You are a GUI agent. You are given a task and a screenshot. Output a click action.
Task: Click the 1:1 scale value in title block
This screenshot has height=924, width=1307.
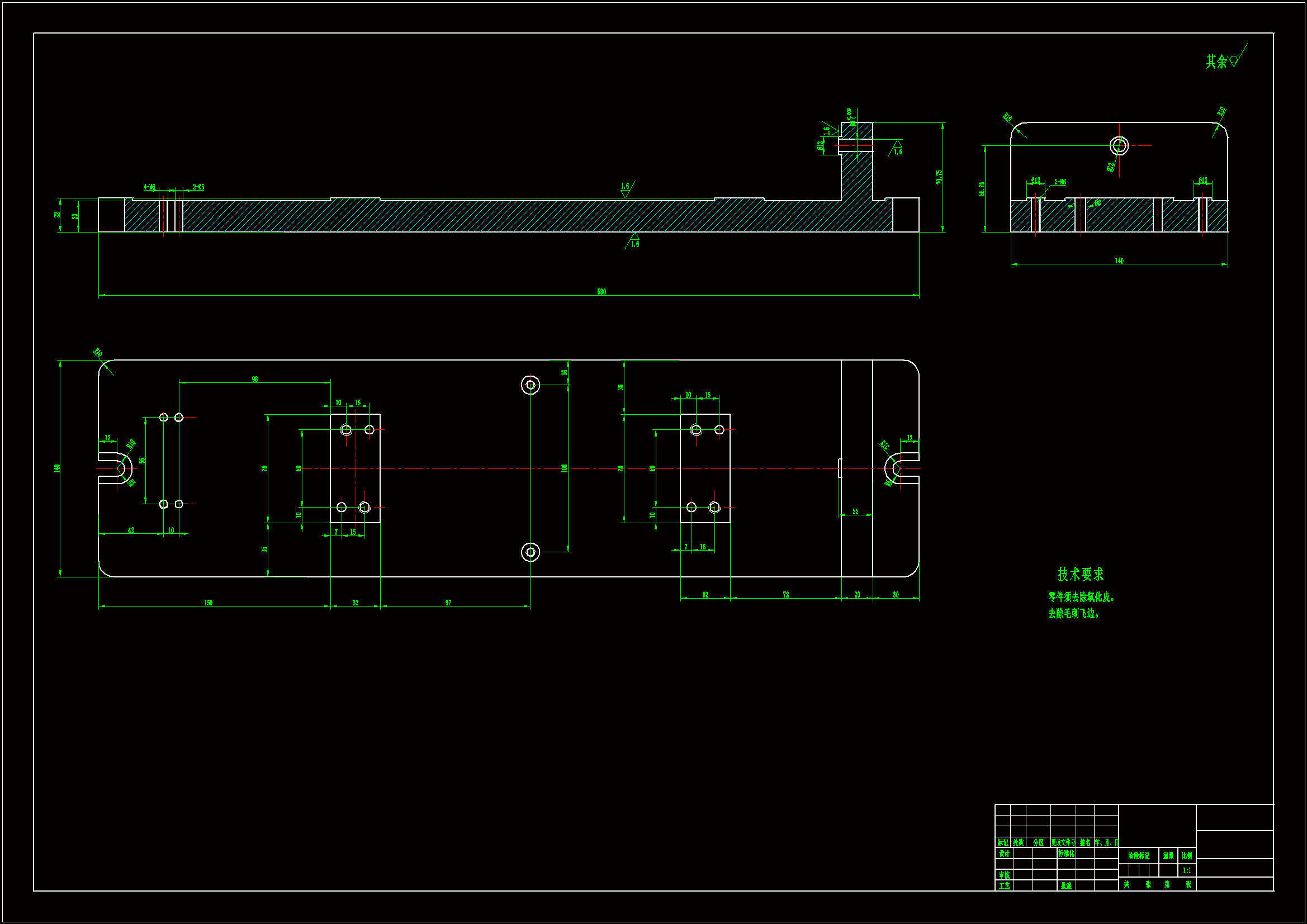(1187, 870)
